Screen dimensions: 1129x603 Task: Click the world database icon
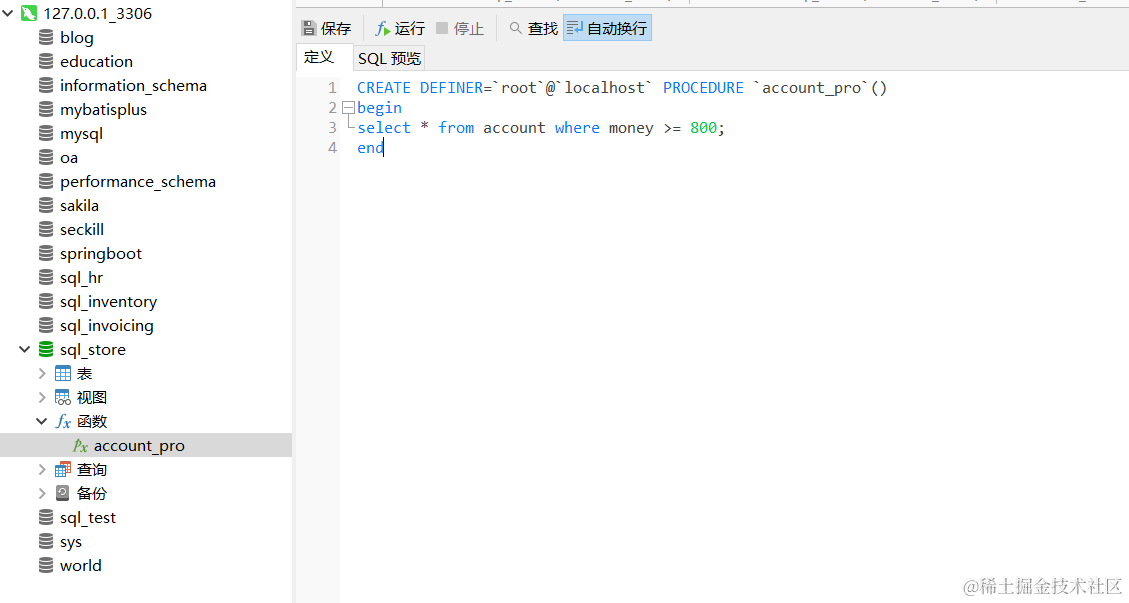pyautogui.click(x=46, y=566)
